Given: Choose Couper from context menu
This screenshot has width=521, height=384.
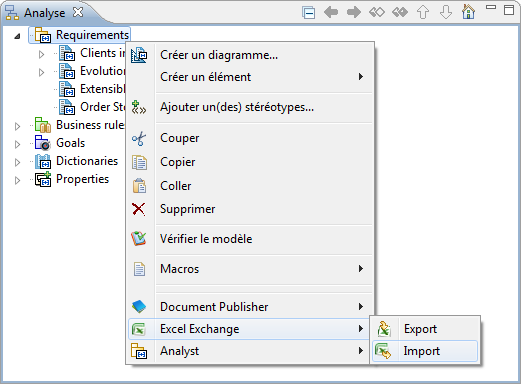Looking at the screenshot, I should point(250,138).
